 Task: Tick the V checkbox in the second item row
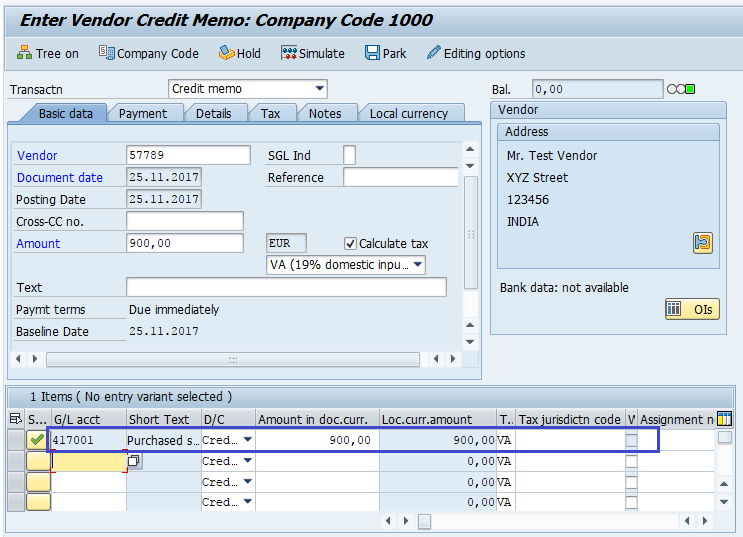(x=631, y=461)
